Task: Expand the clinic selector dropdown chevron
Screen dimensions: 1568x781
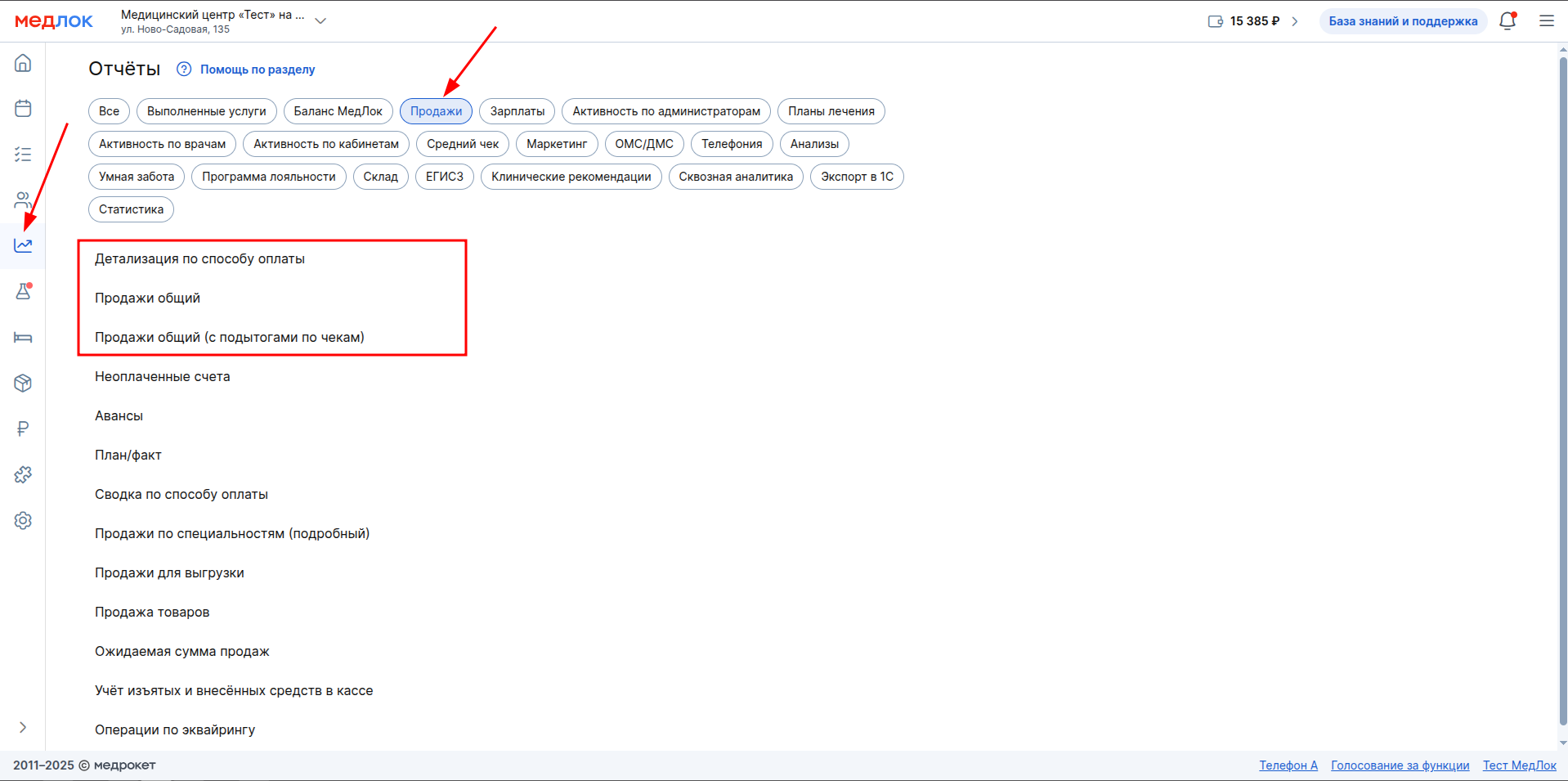Action: [320, 21]
